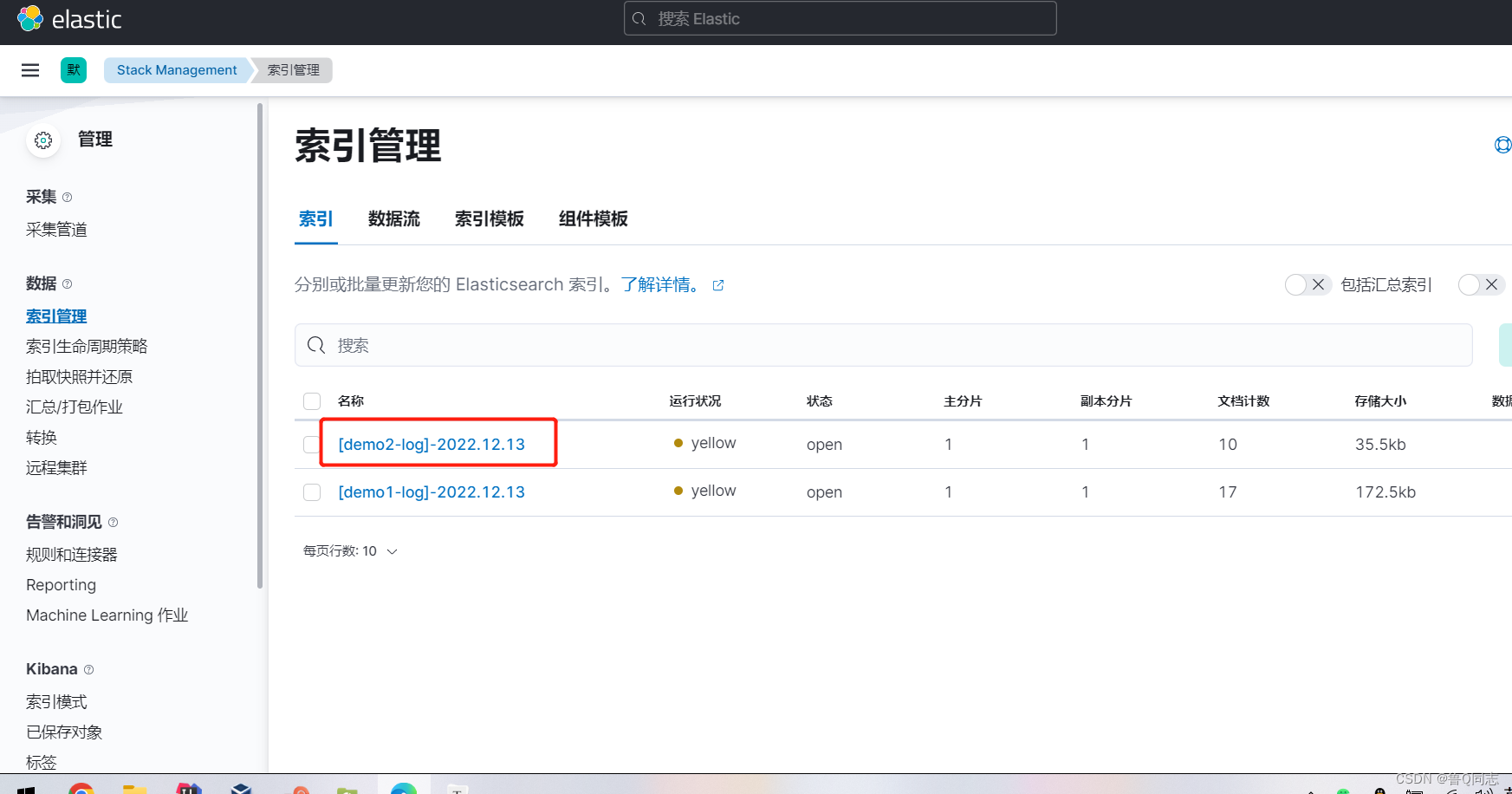1512x794 pixels.
Task: Click the gear icon beside 管理
Action: coord(43,140)
